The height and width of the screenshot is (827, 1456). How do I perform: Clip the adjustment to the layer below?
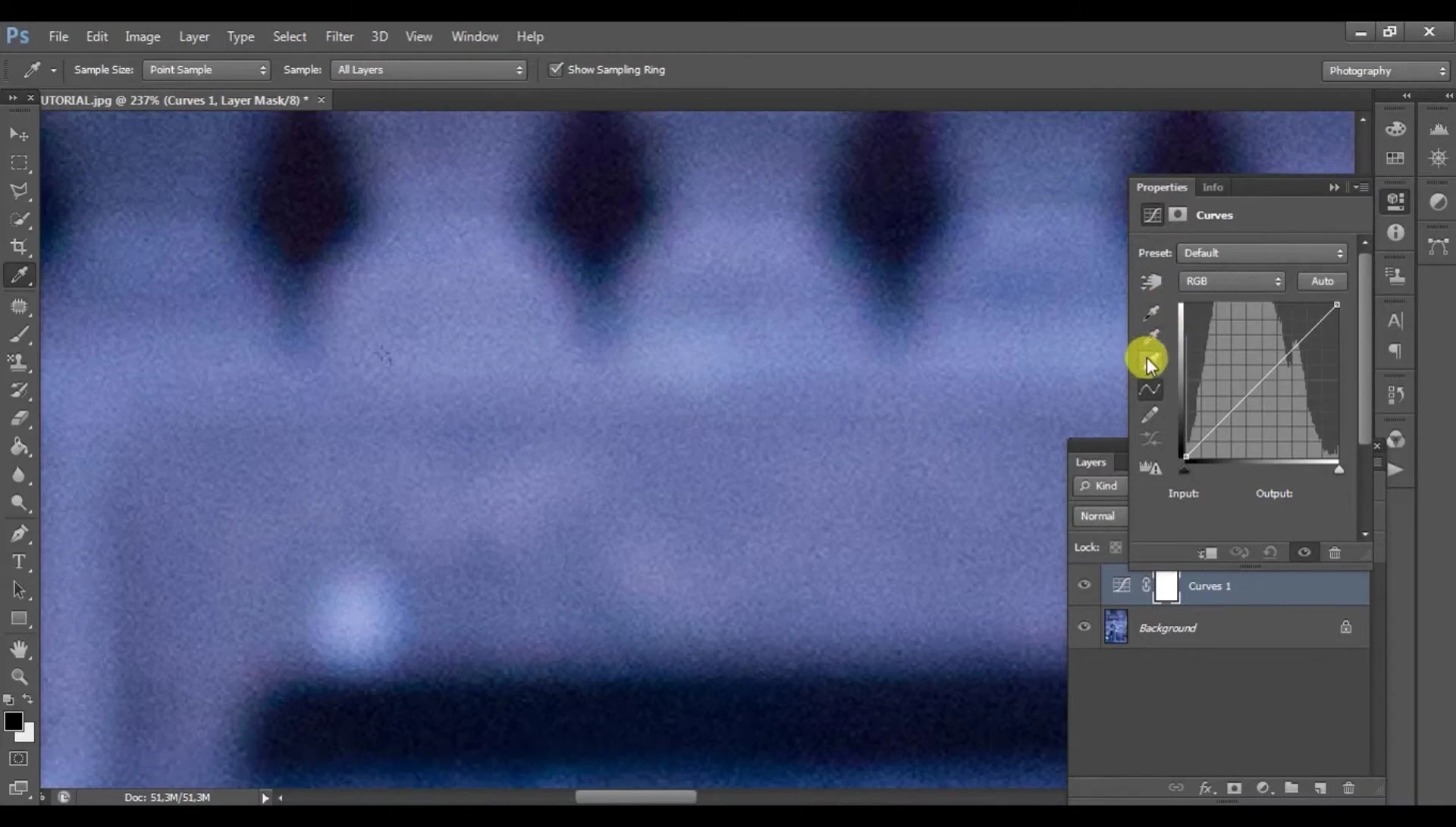[x=1207, y=553]
